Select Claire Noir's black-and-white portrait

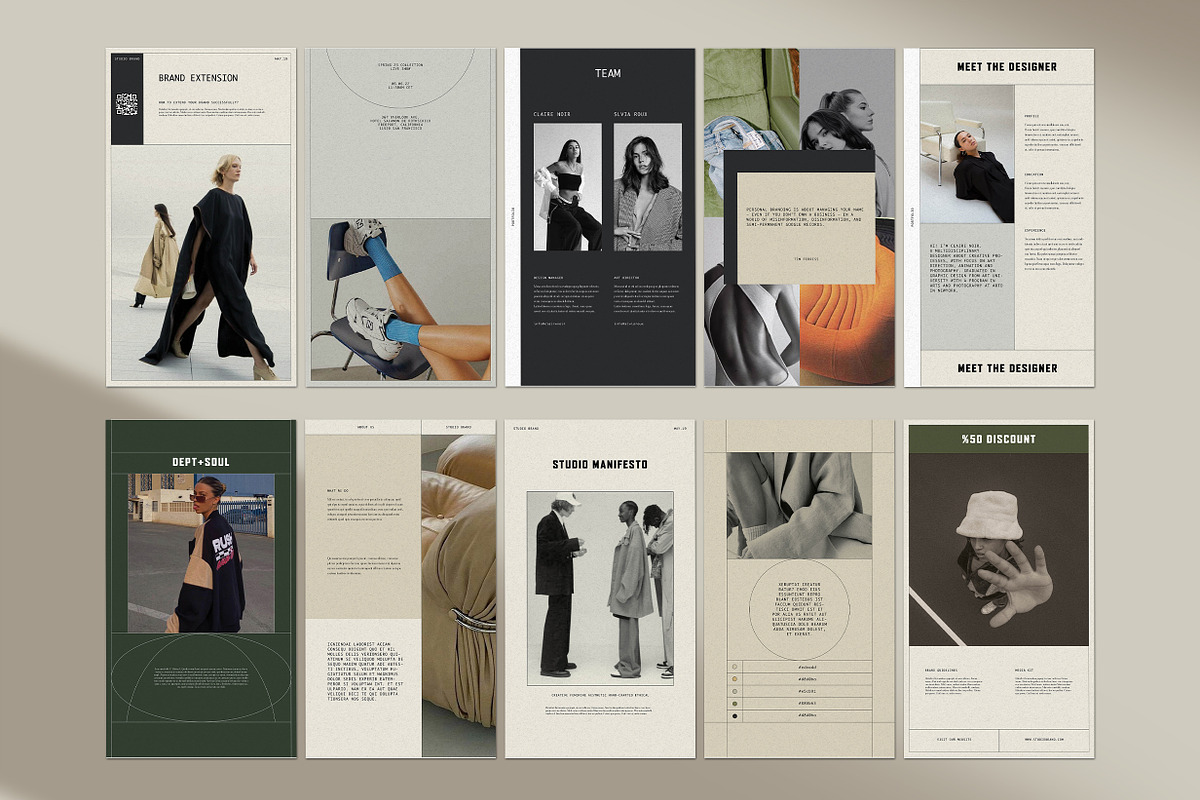click(568, 187)
